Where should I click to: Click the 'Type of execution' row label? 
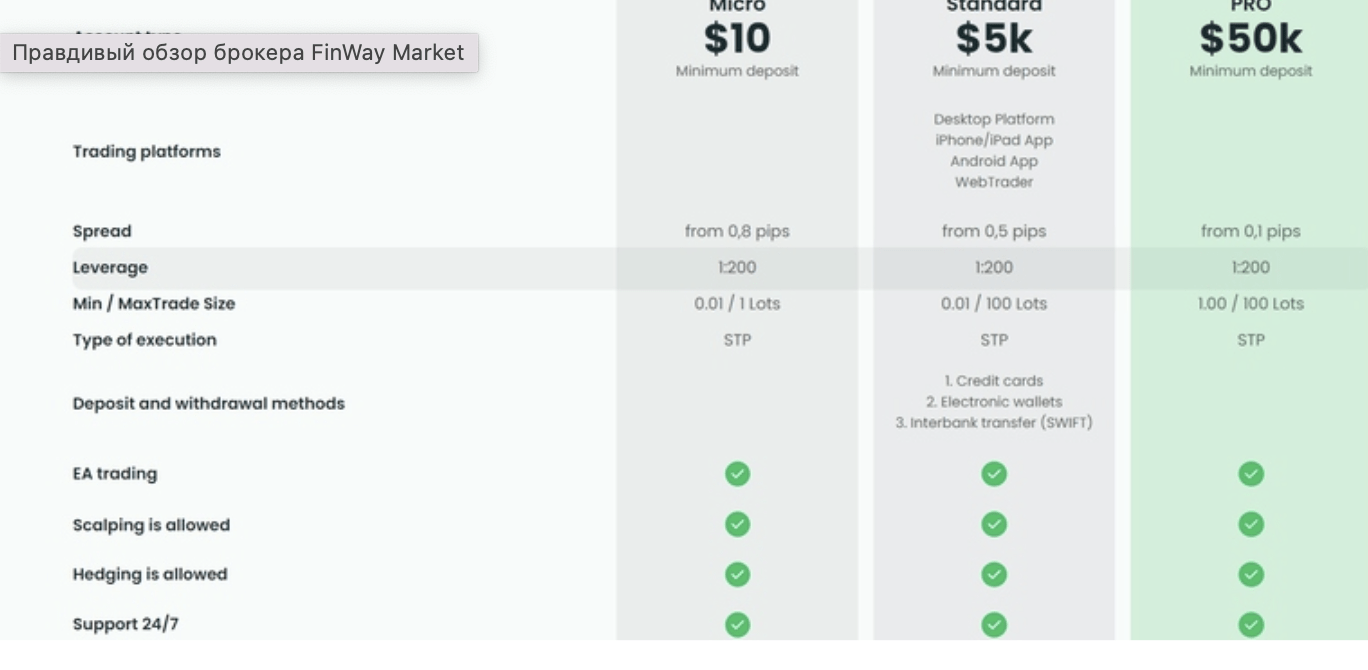tap(144, 340)
